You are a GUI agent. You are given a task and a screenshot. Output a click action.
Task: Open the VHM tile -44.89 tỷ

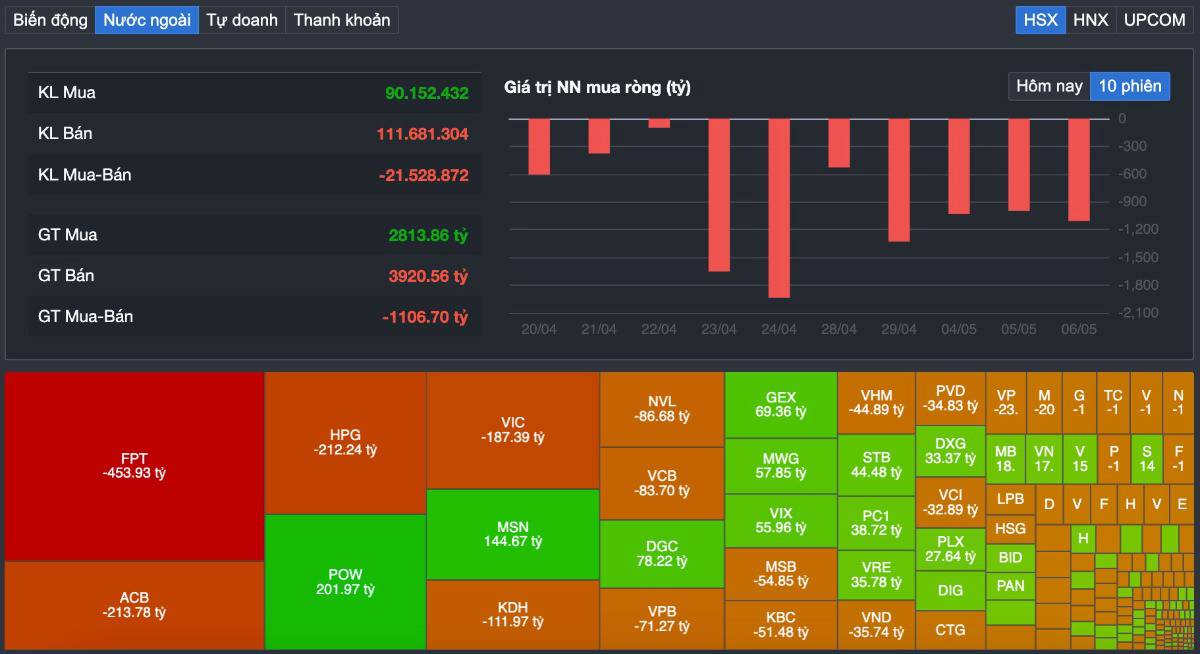[876, 403]
